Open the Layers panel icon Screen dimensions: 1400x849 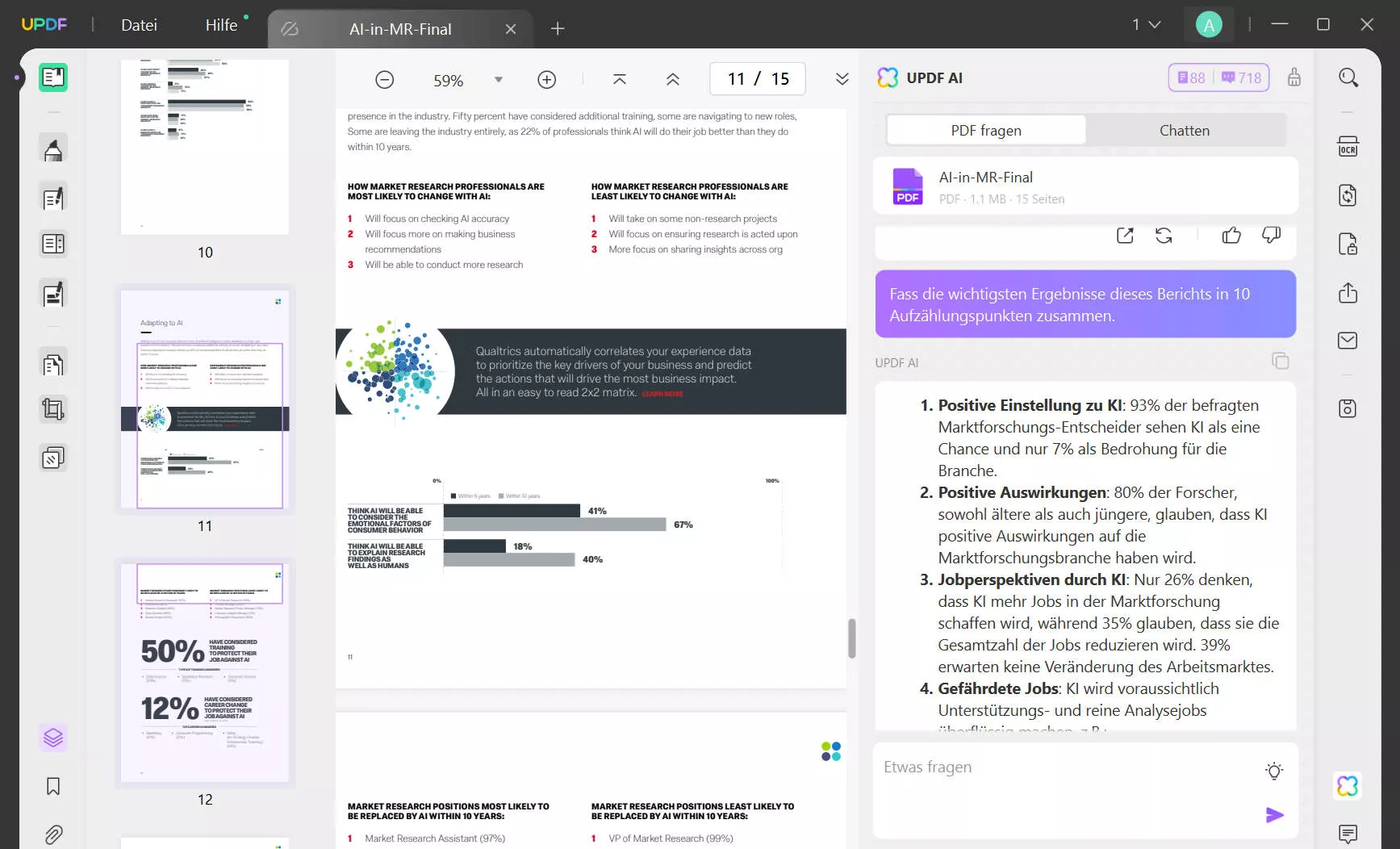53,738
